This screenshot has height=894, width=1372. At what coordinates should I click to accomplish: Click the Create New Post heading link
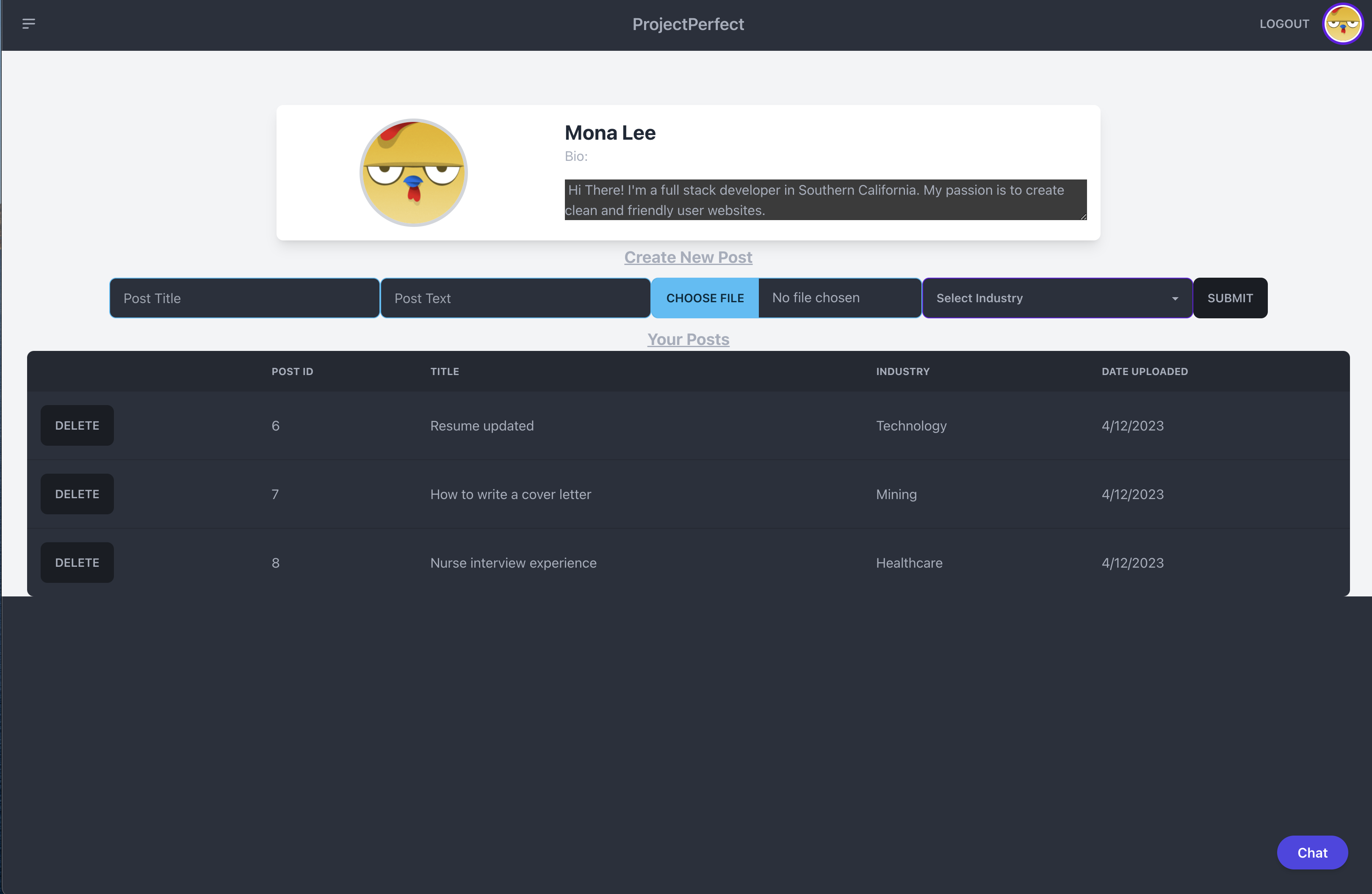click(x=688, y=257)
